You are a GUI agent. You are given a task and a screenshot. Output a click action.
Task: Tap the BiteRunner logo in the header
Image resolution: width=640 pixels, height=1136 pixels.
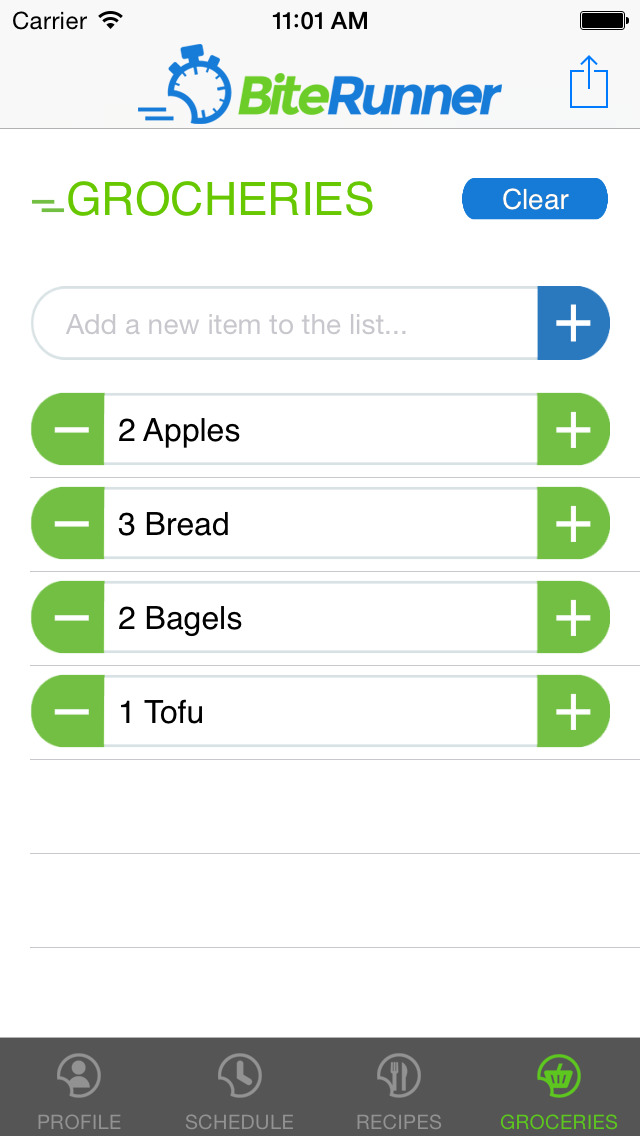pos(320,86)
